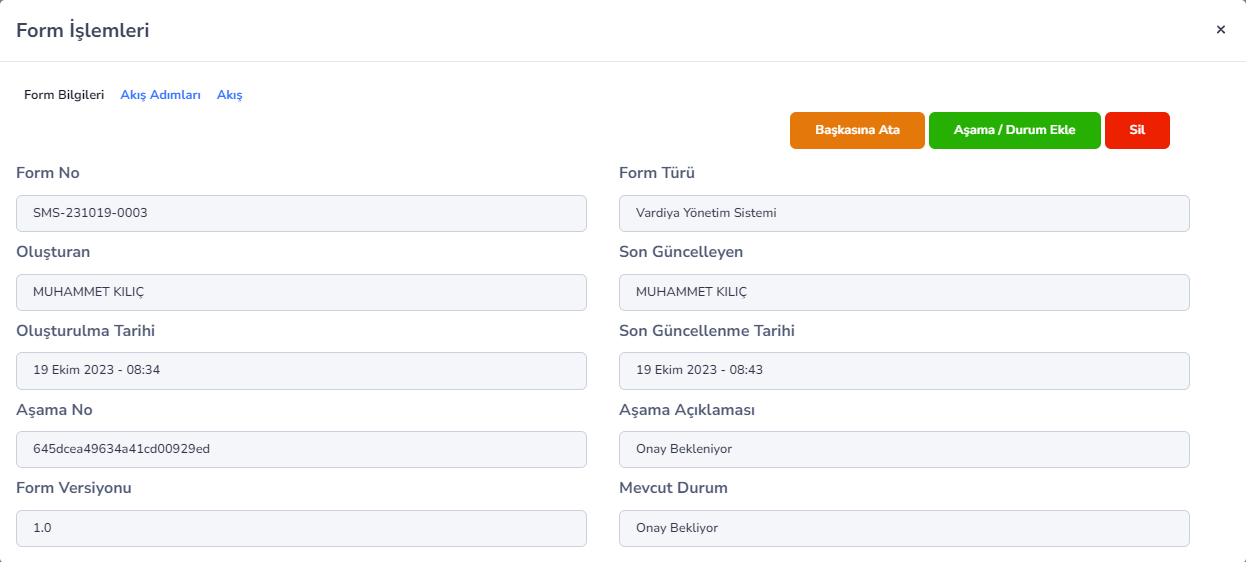Switch to the Form Bilgileri tab

64,95
